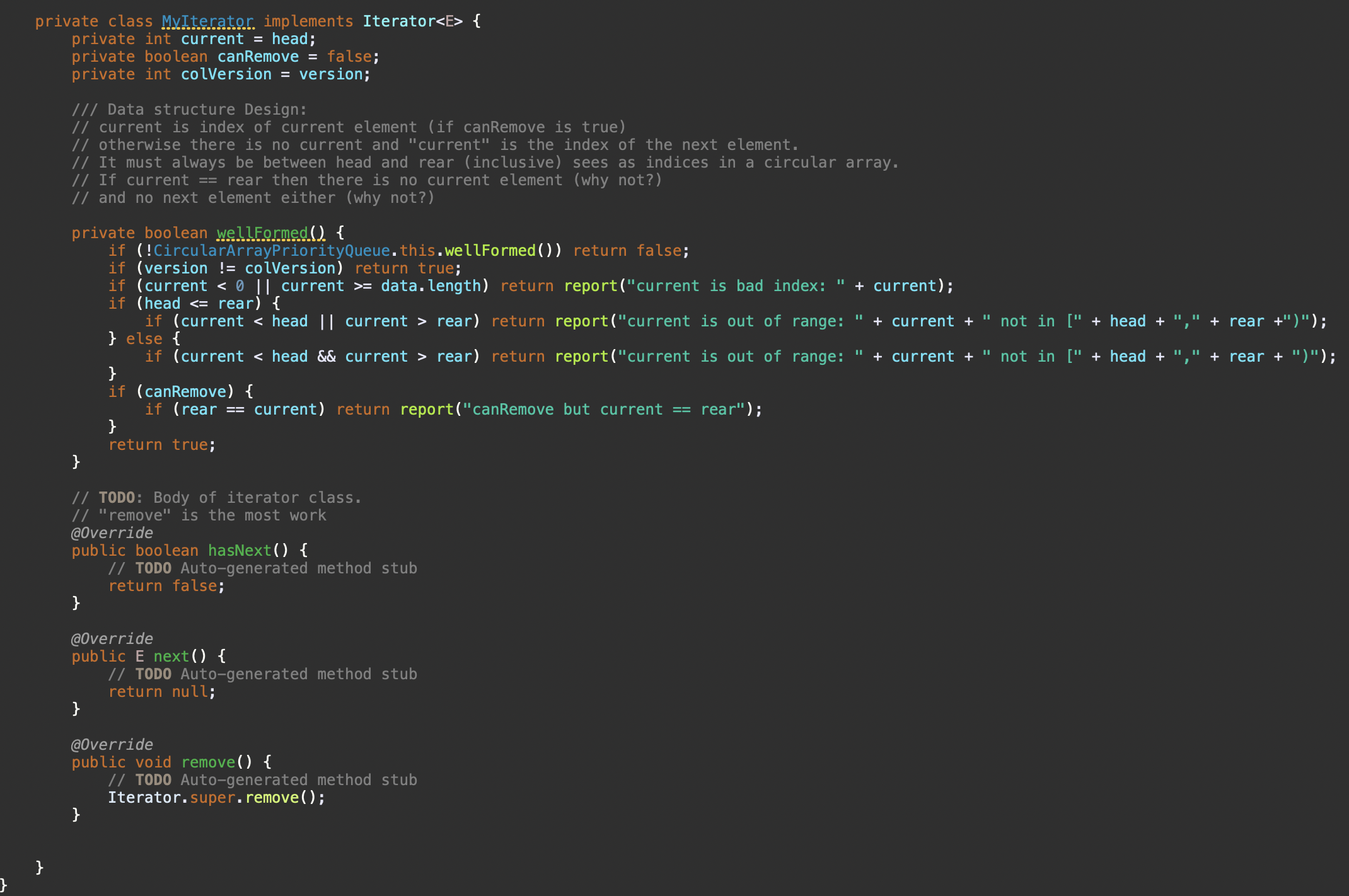This screenshot has width=1349, height=896.
Task: Click the Iterator.super.remove() call
Action: click(216, 798)
